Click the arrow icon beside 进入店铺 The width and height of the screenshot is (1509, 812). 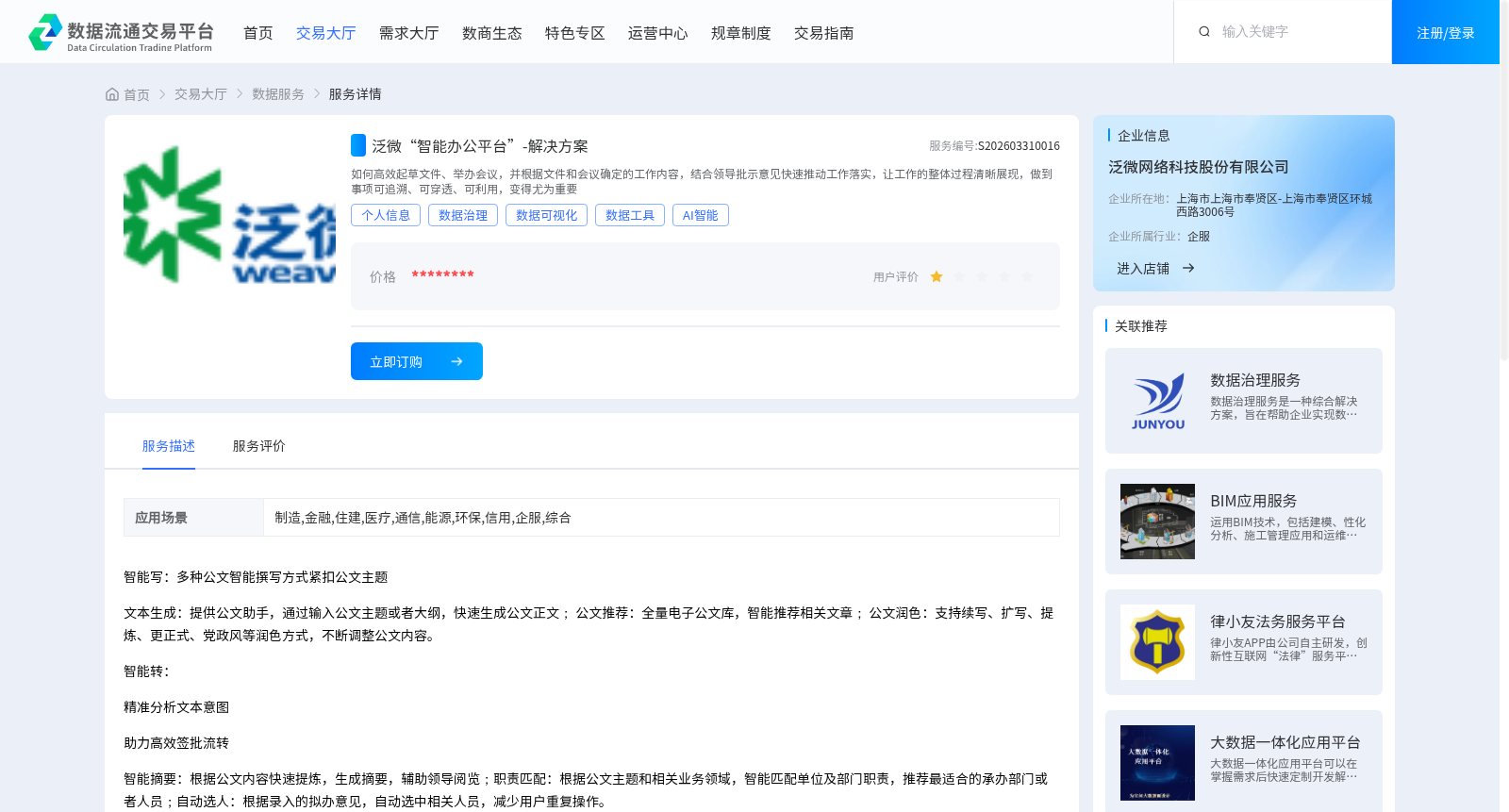tap(1188, 269)
